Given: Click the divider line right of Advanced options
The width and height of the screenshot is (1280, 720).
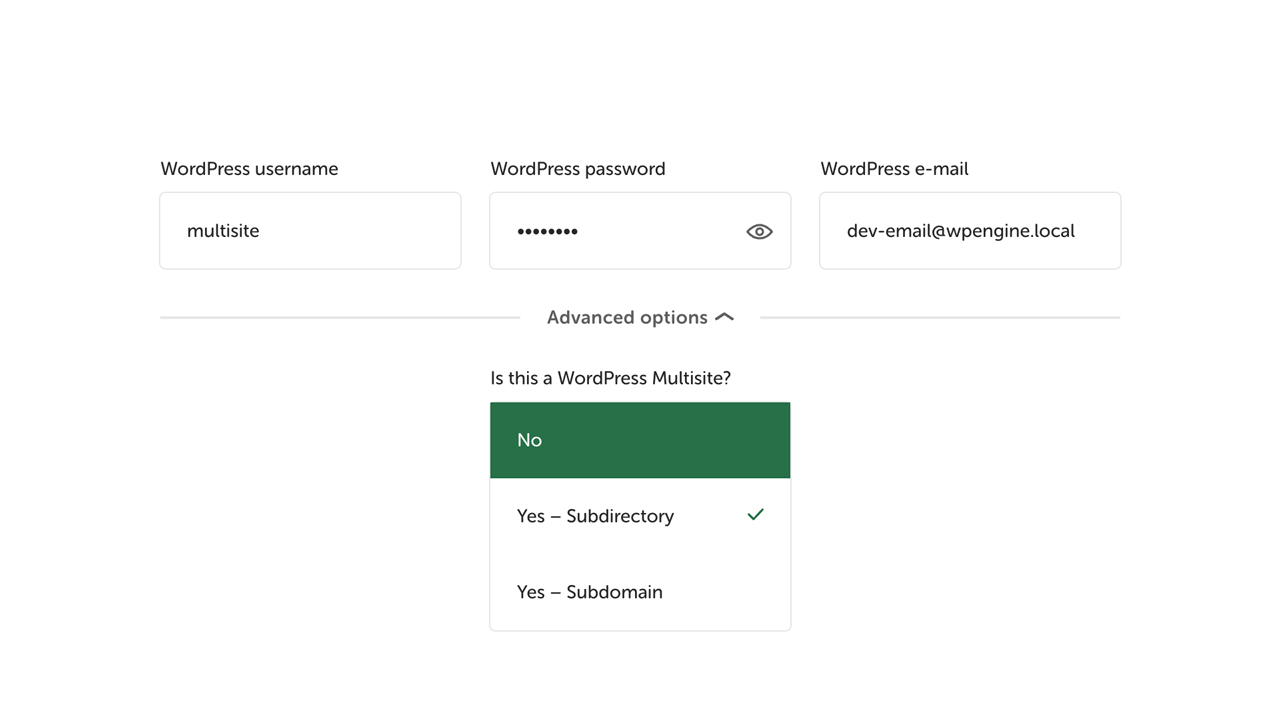Looking at the screenshot, I should click(940, 318).
